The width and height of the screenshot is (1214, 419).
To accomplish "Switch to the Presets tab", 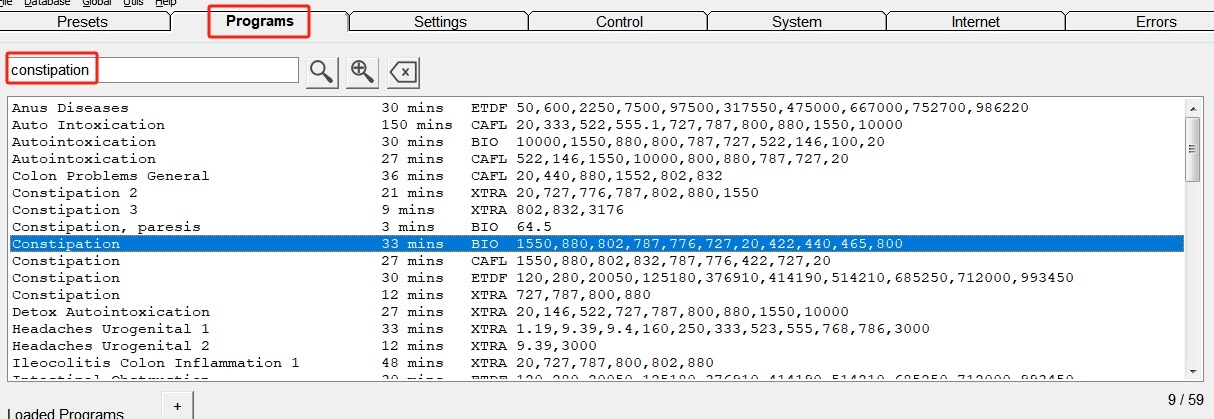I will pos(83,22).
